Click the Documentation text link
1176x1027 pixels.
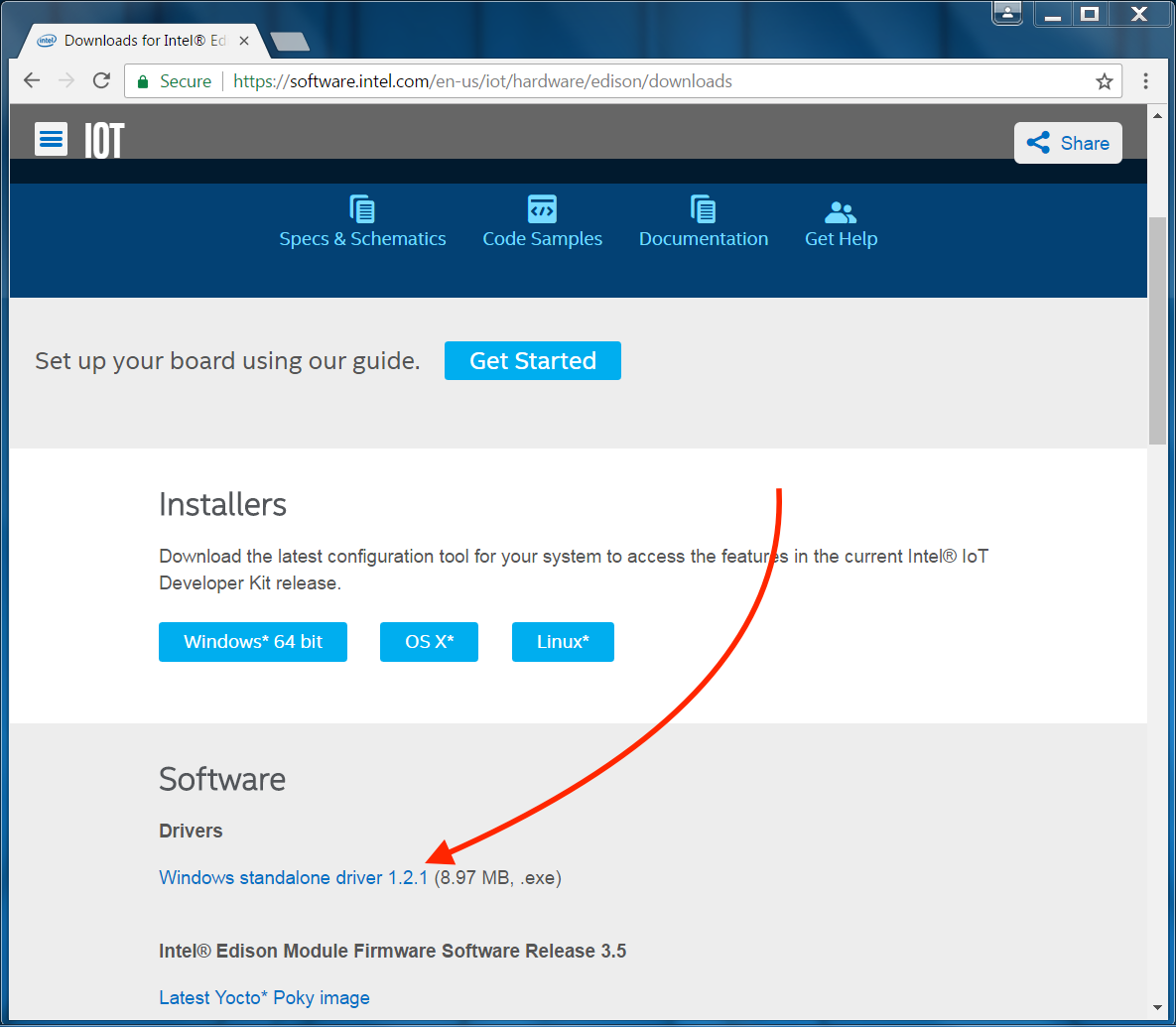[704, 238]
